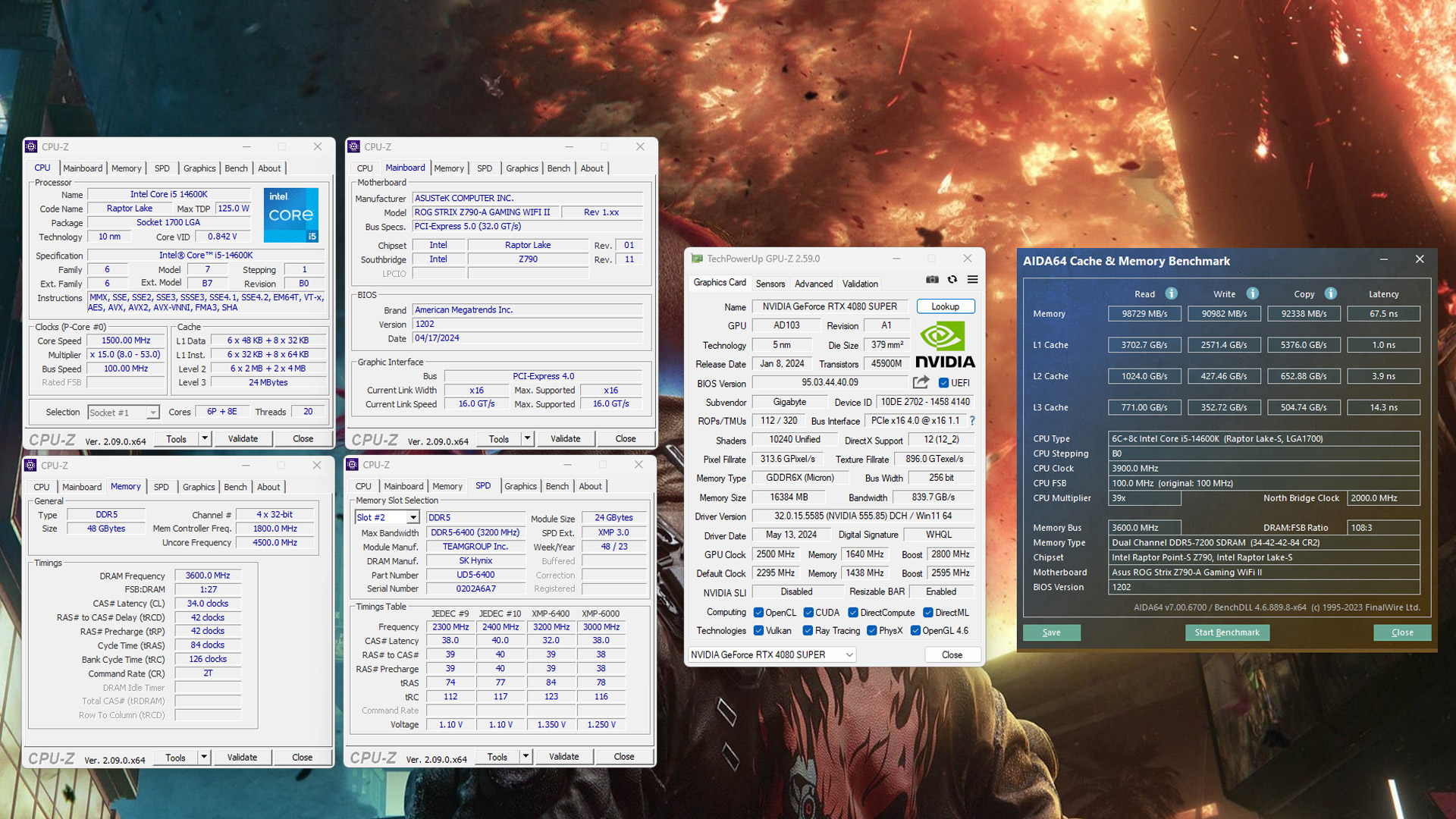Click Close button in the CPU-Z Memory timings window
The width and height of the screenshot is (1456, 819).
tap(302, 757)
